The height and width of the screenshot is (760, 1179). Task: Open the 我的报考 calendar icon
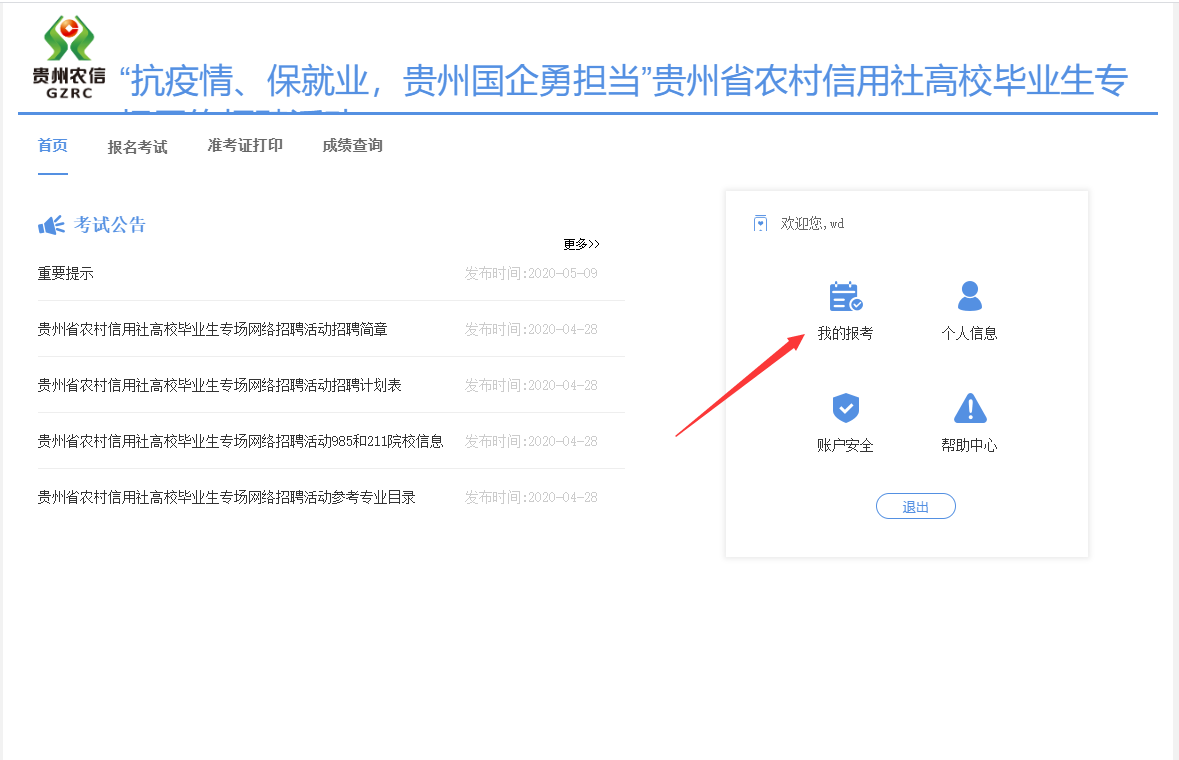845,297
